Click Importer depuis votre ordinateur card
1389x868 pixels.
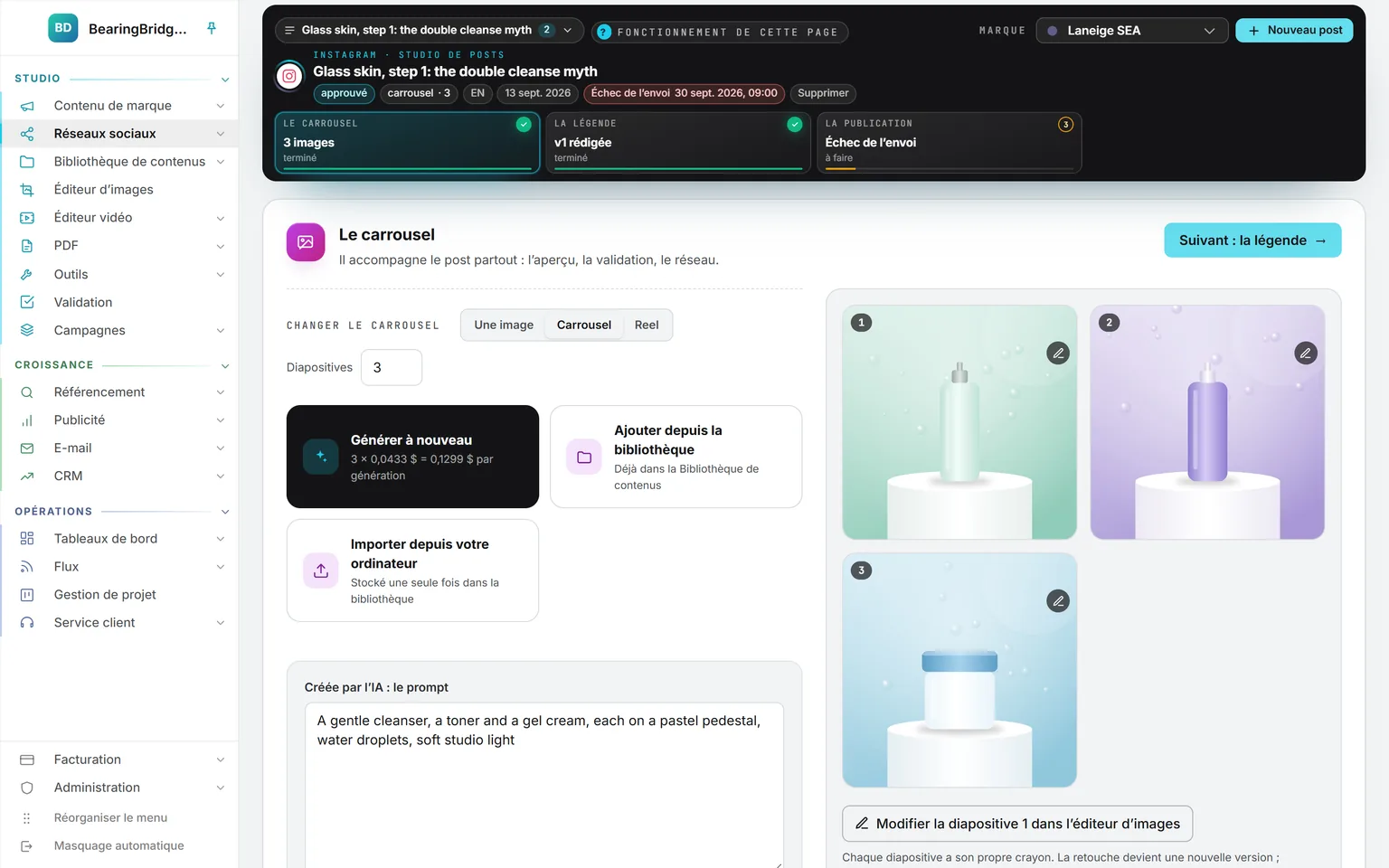[412, 571]
